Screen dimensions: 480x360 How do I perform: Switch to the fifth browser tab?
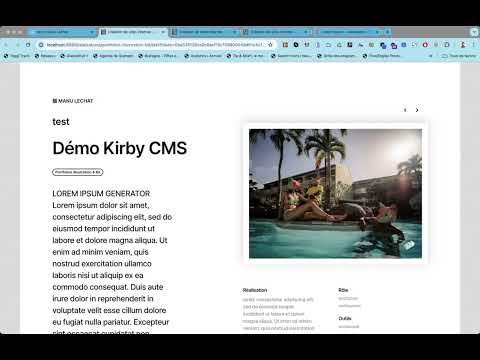[x=347, y=32]
